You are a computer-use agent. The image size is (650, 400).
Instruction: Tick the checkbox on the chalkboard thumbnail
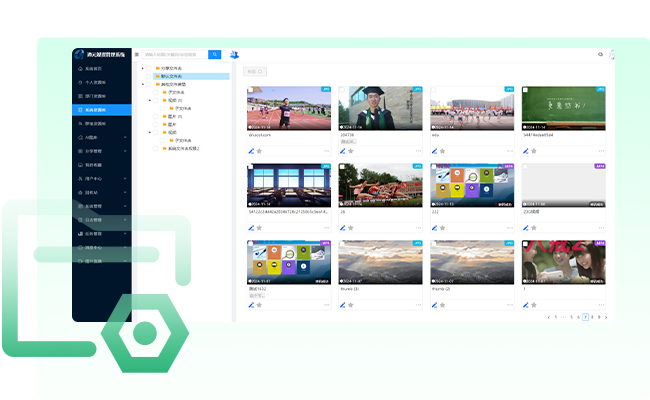pos(526,91)
